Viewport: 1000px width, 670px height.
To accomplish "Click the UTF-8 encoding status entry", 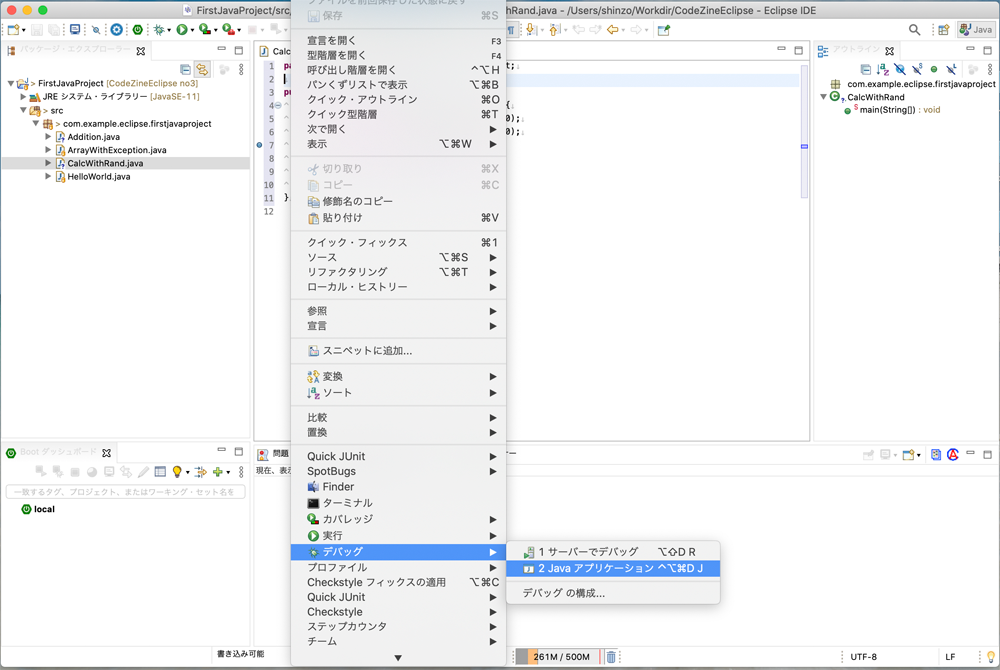I will (864, 657).
